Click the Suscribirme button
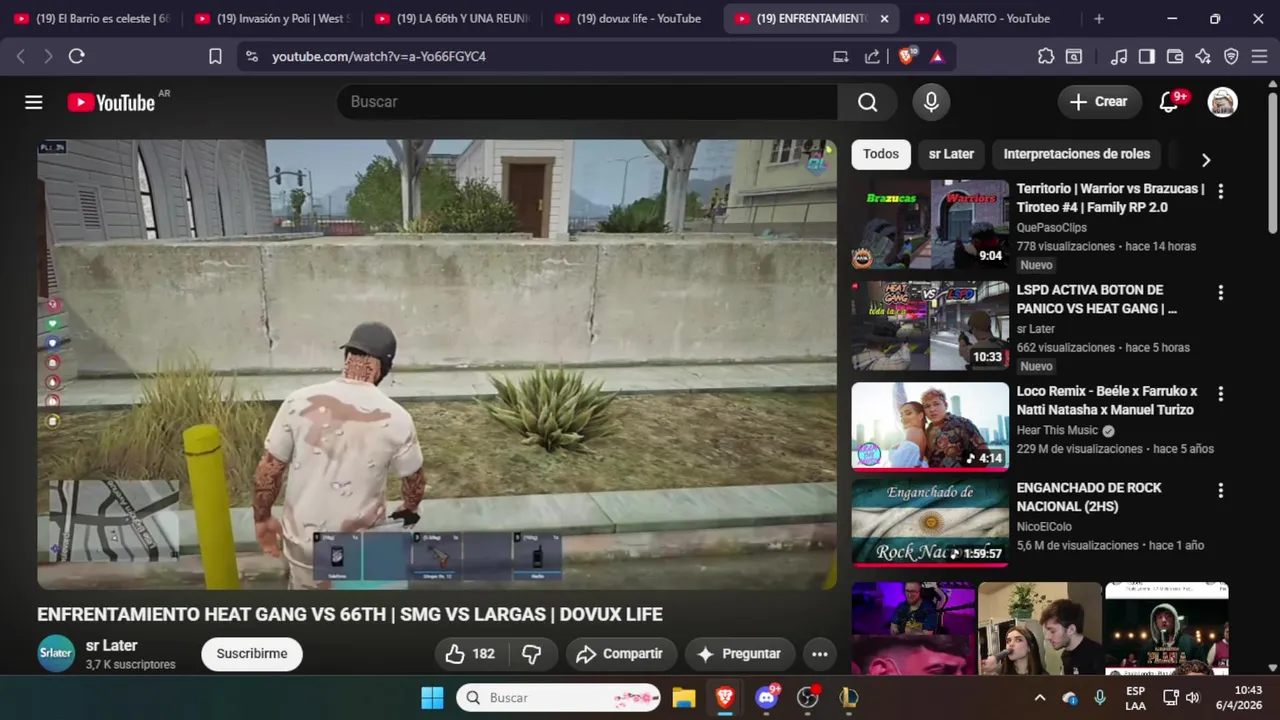Viewport: 1280px width, 720px height. click(x=252, y=654)
